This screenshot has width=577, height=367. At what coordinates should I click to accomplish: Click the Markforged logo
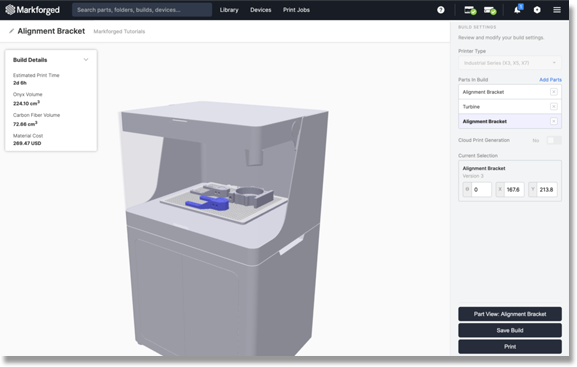[32, 10]
